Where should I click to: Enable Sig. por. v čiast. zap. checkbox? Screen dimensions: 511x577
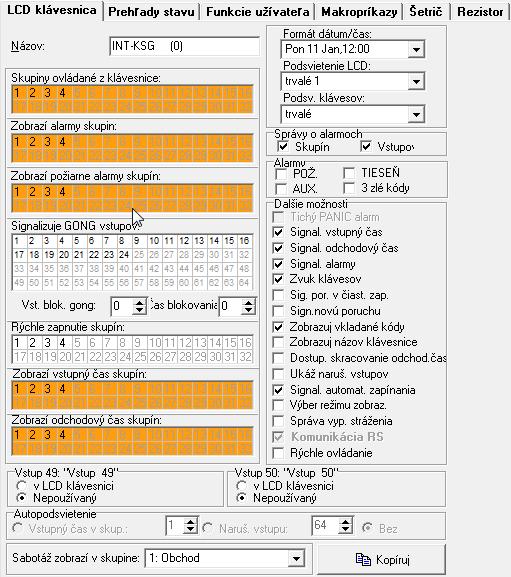tap(278, 295)
